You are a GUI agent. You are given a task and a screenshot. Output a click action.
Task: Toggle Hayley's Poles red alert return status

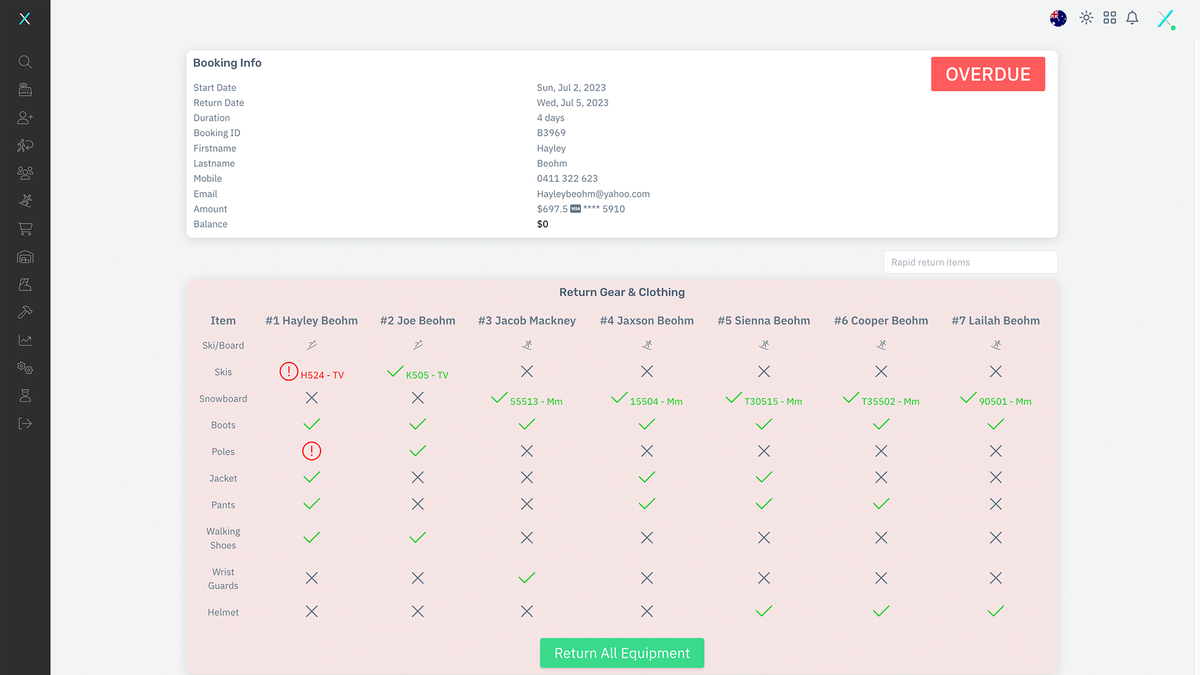tap(311, 452)
